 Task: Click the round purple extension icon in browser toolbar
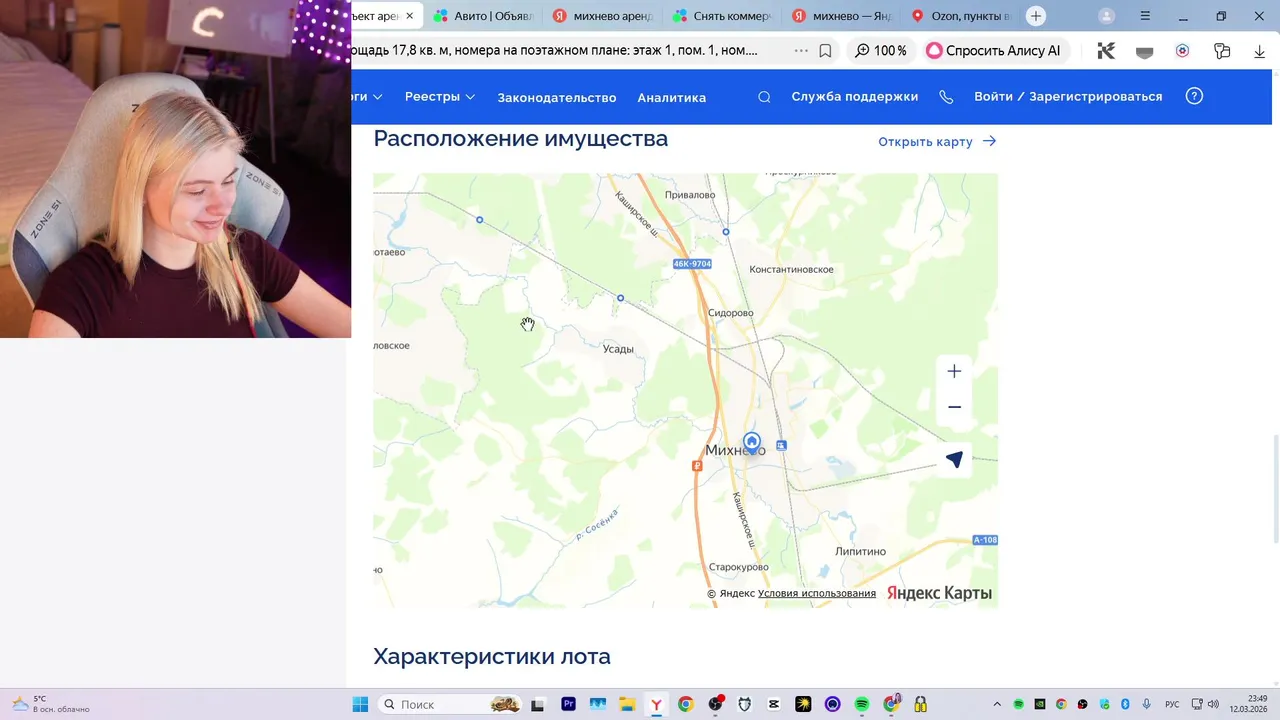pos(1183,51)
